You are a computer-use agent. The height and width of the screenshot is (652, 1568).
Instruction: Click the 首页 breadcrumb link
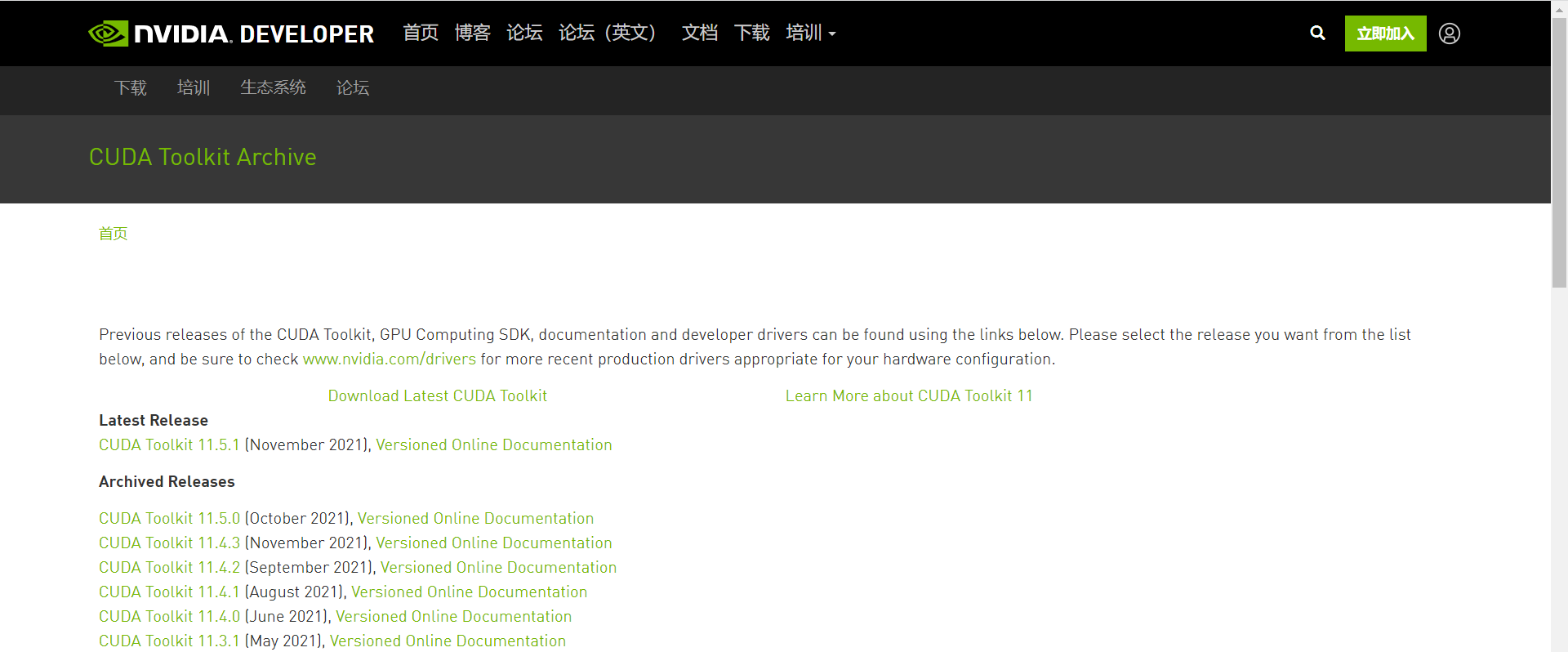click(114, 234)
